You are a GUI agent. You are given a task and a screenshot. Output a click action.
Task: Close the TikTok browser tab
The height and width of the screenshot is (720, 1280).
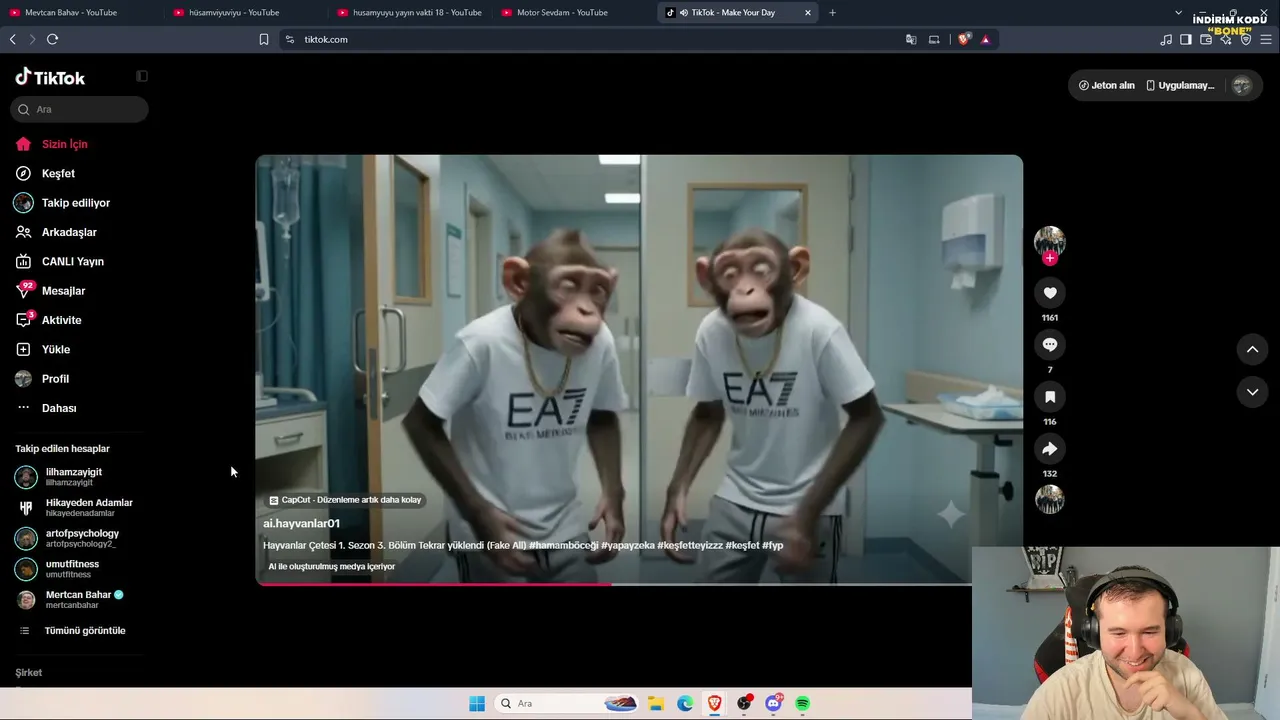coord(808,12)
